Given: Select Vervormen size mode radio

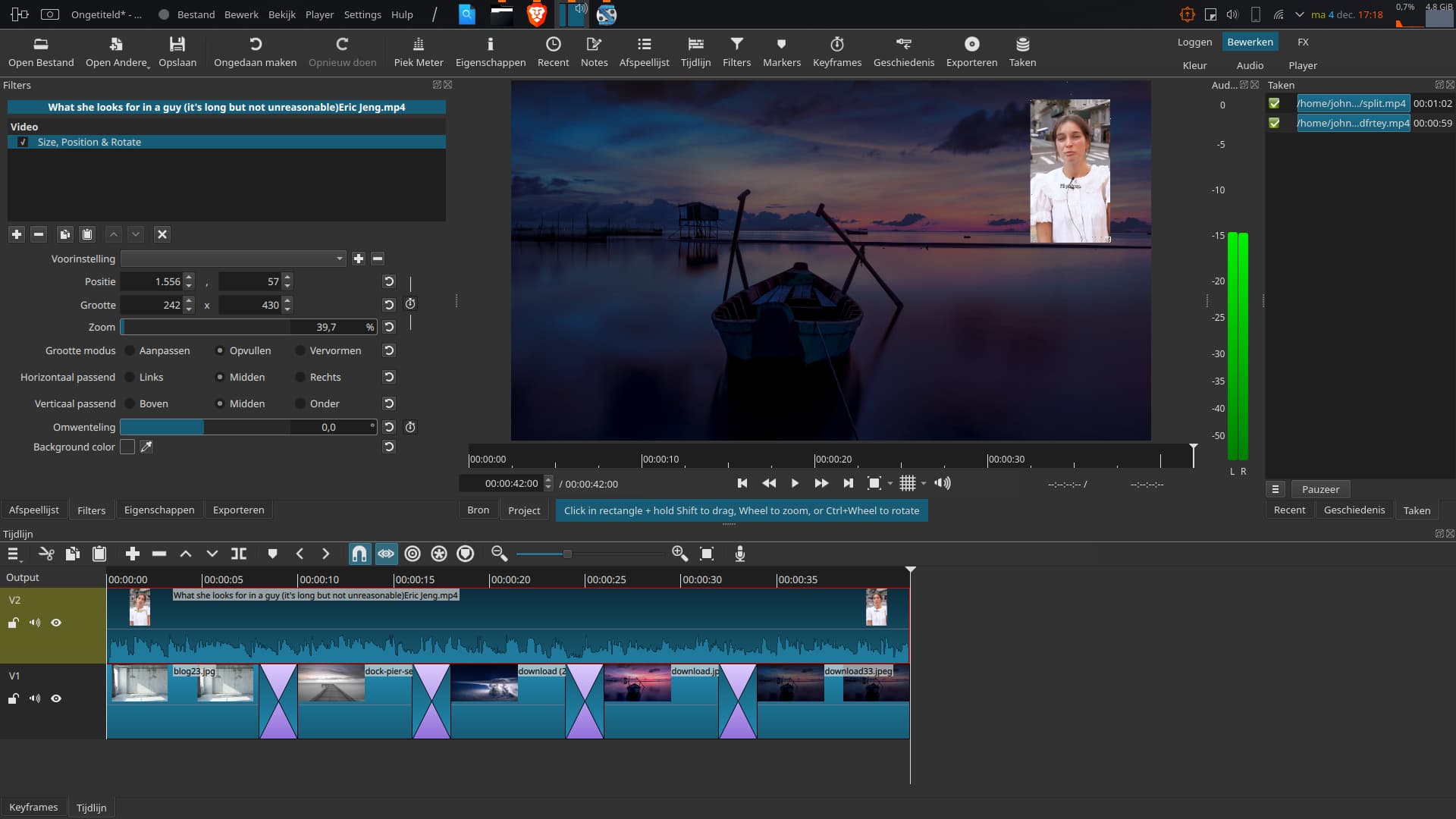Looking at the screenshot, I should tap(300, 351).
